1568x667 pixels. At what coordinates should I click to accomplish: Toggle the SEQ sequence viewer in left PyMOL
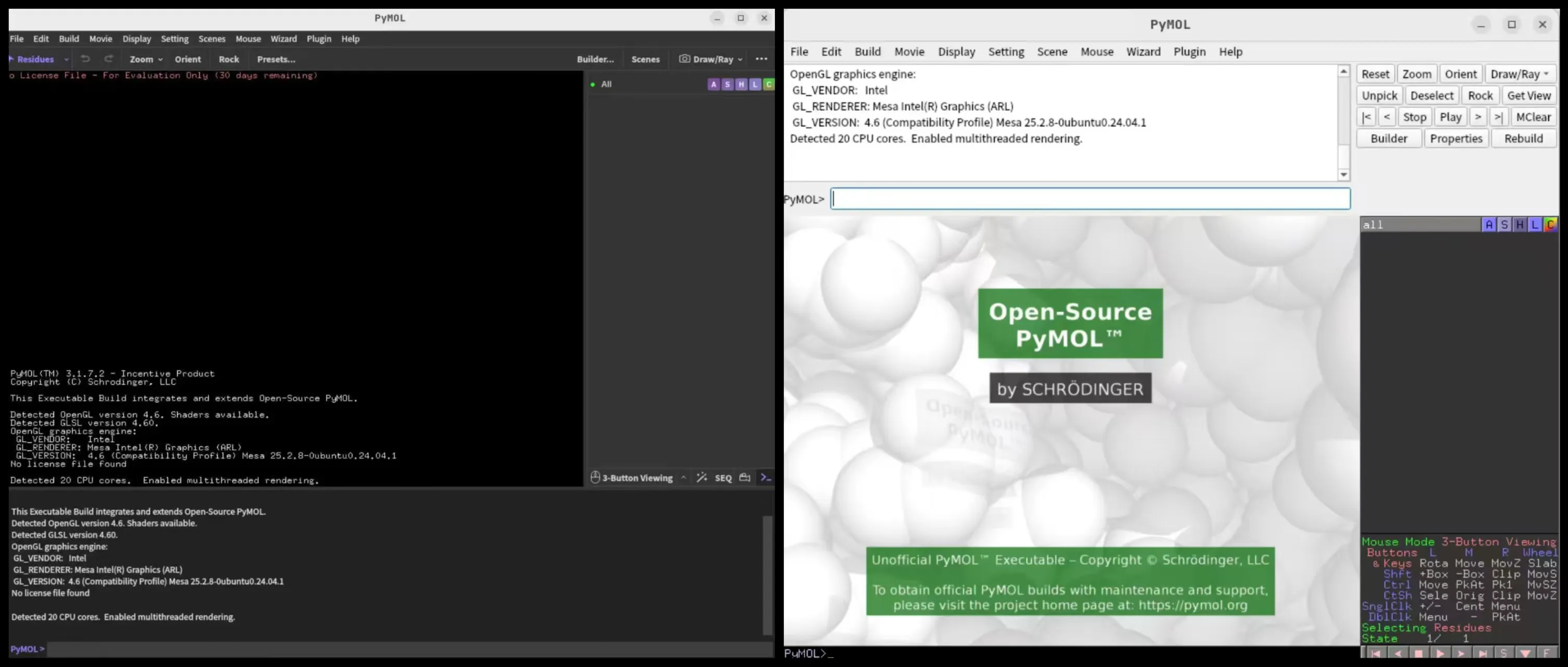pos(723,478)
